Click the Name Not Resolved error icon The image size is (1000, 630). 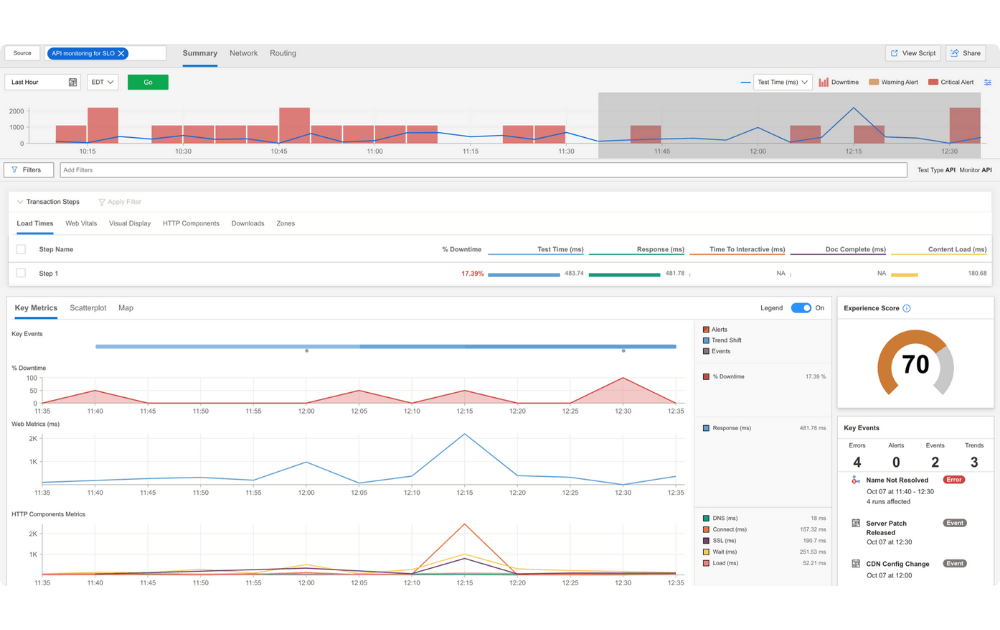click(x=856, y=480)
